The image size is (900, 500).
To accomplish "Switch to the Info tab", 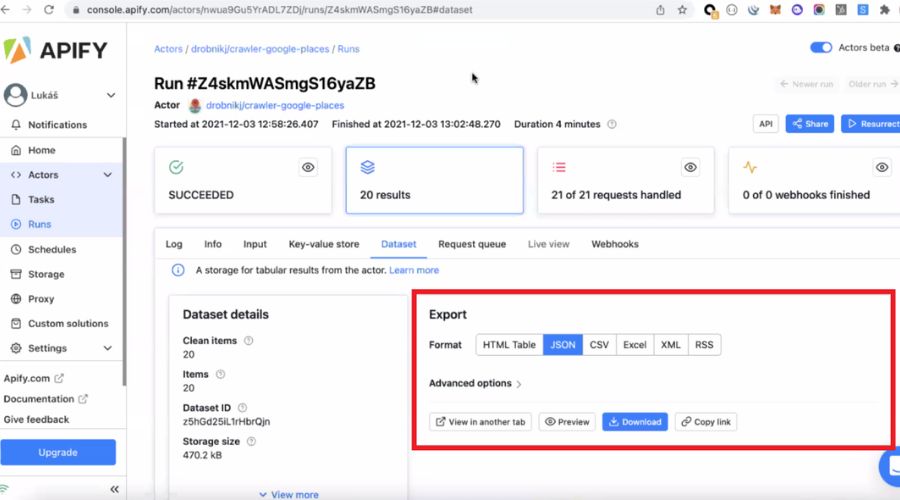I will click(213, 244).
